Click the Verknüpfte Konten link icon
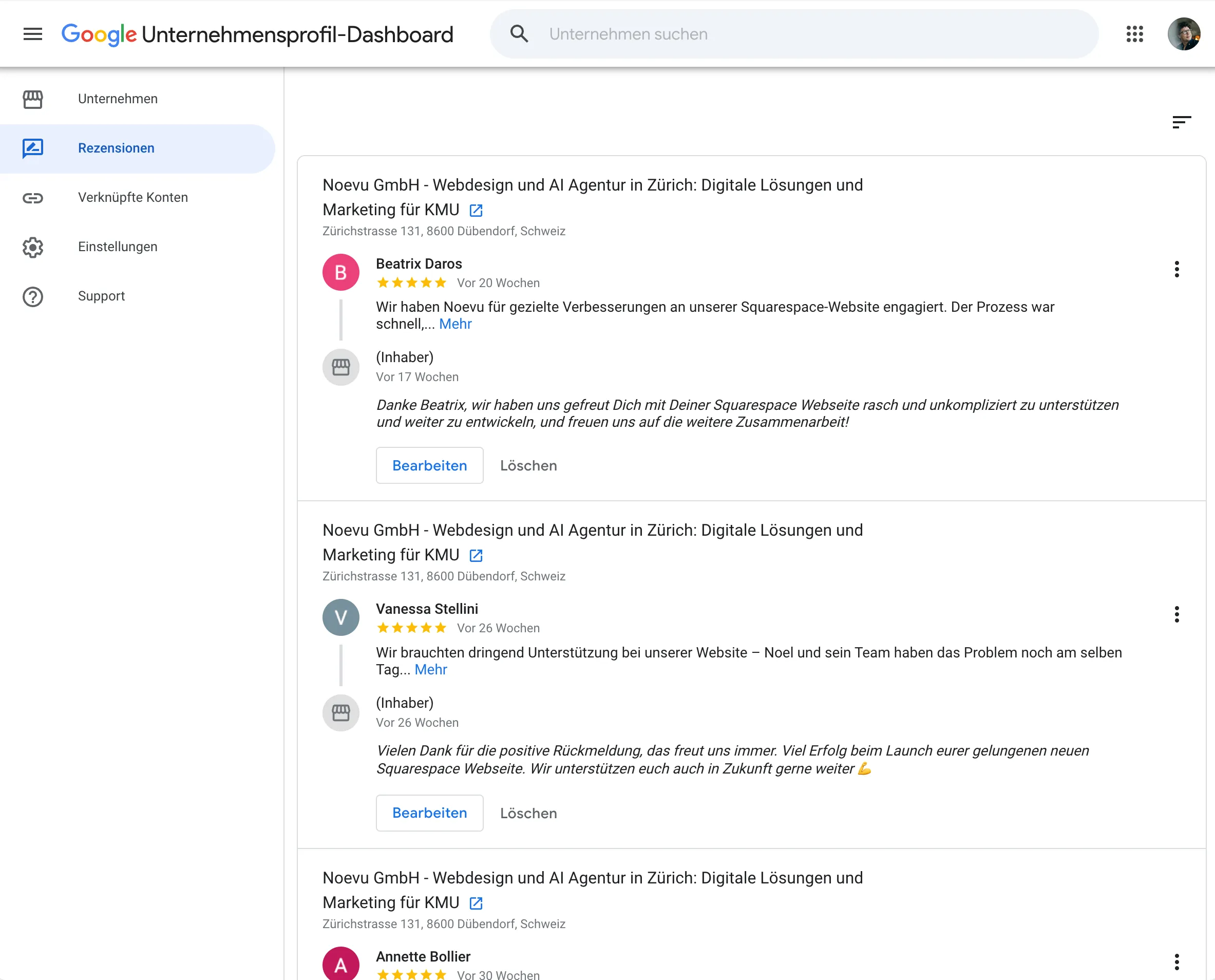The image size is (1215, 980). click(33, 198)
